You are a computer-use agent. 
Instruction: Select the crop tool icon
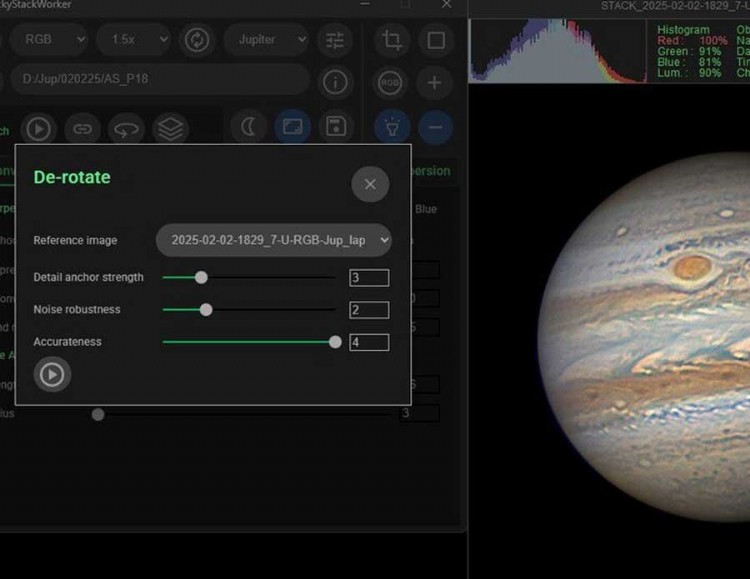pyautogui.click(x=392, y=41)
